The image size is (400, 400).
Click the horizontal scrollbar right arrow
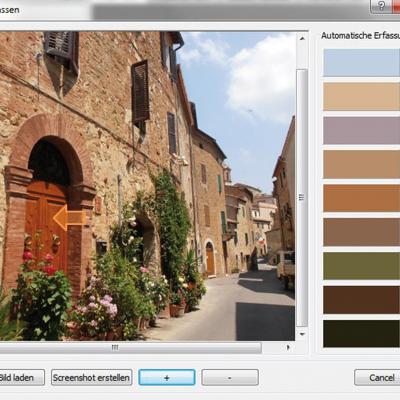pos(288,347)
